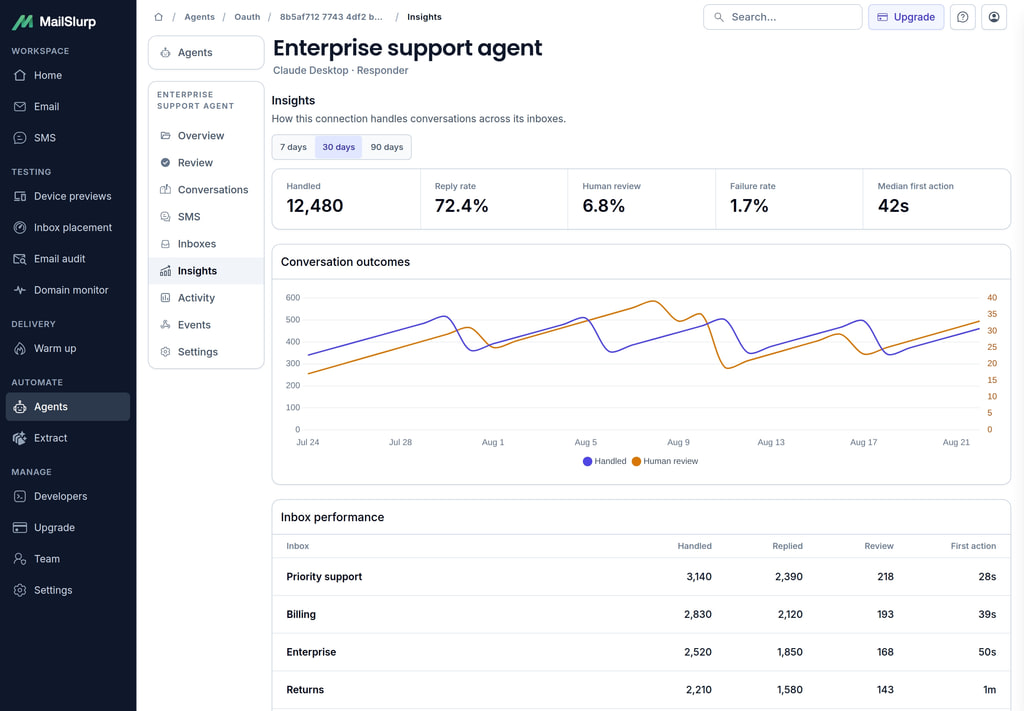Click the Inbox performance heading
The height and width of the screenshot is (711, 1024).
click(332, 517)
